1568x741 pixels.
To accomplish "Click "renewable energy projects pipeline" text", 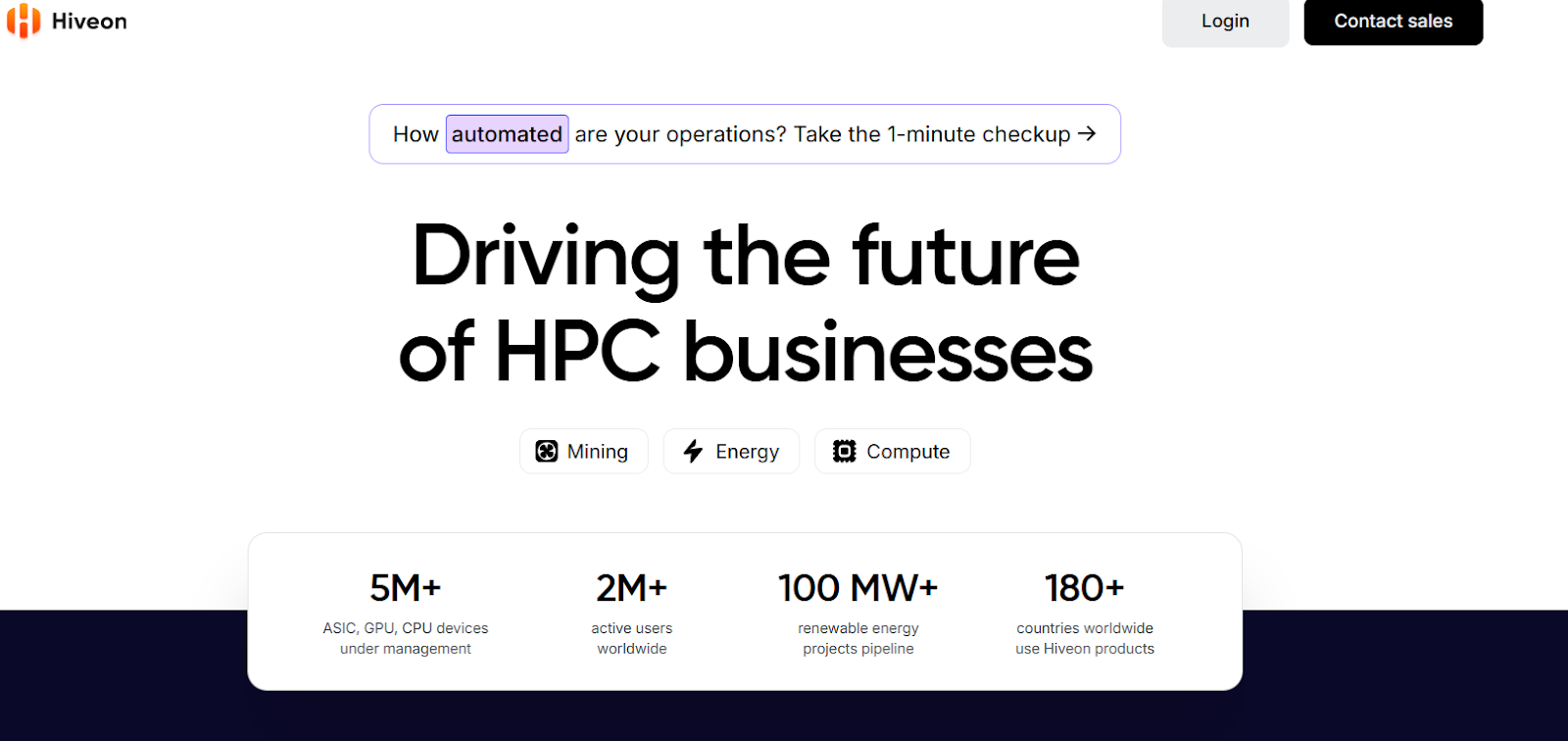I will [858, 638].
